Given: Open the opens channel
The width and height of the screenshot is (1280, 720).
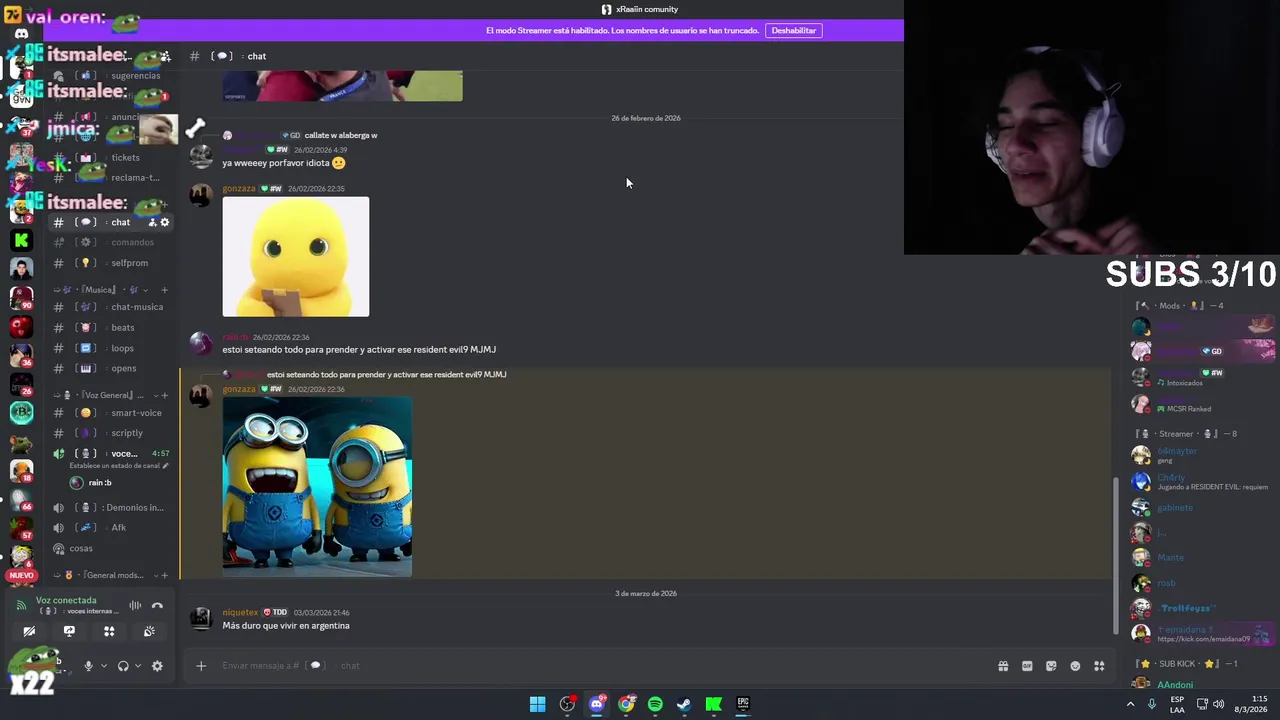Looking at the screenshot, I should [113, 368].
